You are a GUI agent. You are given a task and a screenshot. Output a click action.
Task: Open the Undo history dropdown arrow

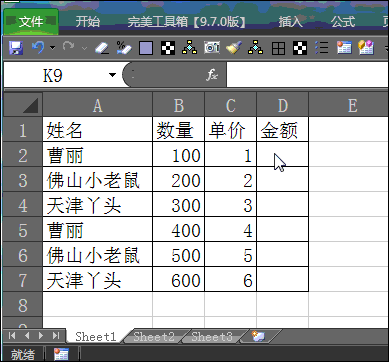click(53, 48)
